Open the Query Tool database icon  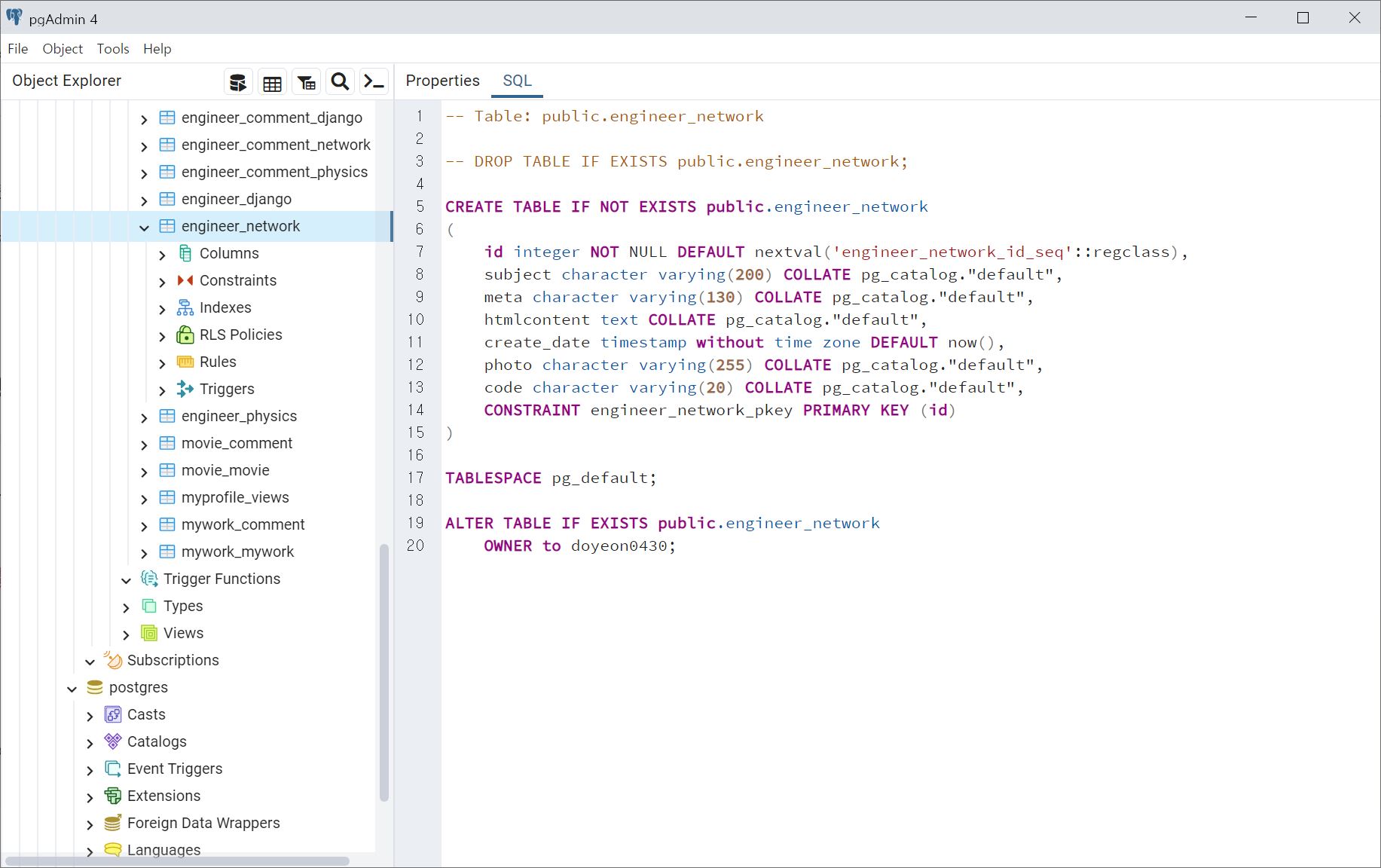(238, 82)
